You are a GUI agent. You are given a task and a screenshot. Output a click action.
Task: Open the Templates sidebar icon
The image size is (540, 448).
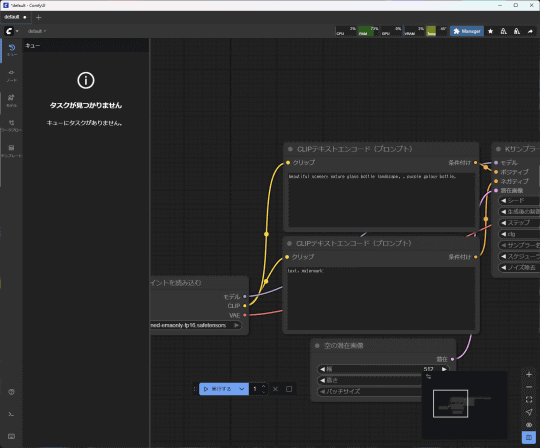(11, 151)
